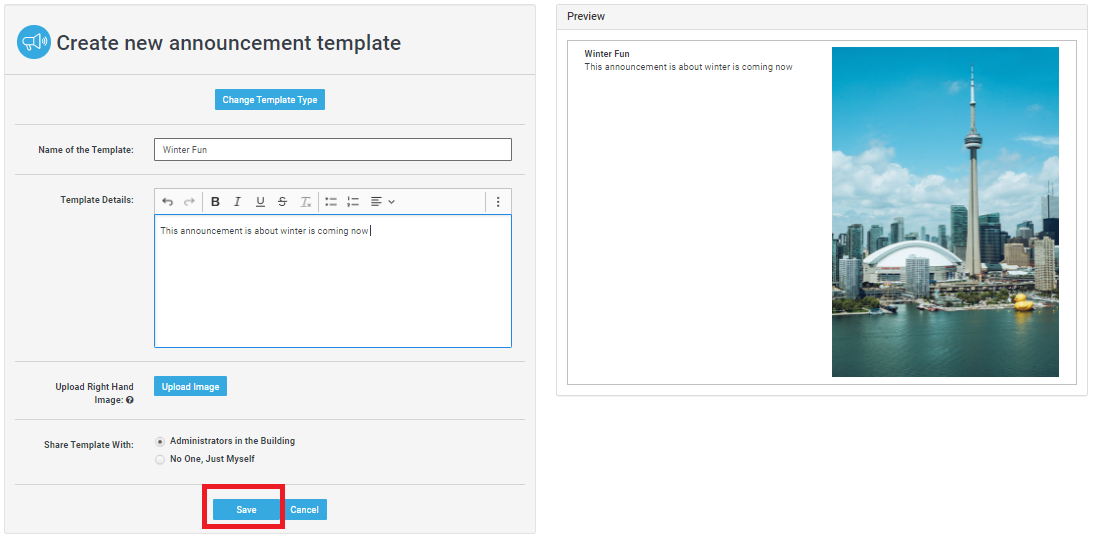Click the help icon beside Upload Right Hand Image
This screenshot has height=542, width=1094.
click(x=130, y=400)
